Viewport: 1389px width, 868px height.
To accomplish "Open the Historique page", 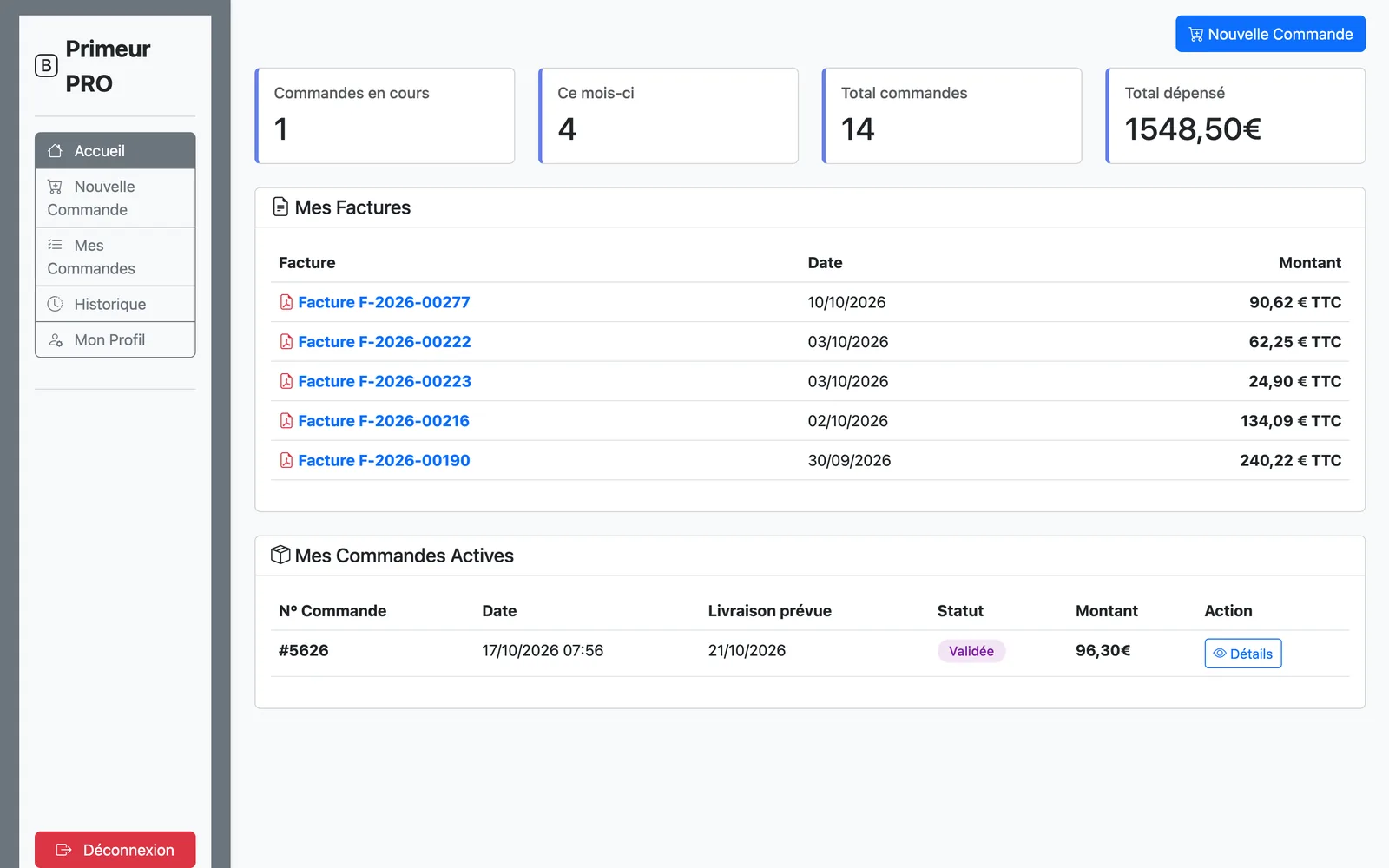I will (115, 305).
